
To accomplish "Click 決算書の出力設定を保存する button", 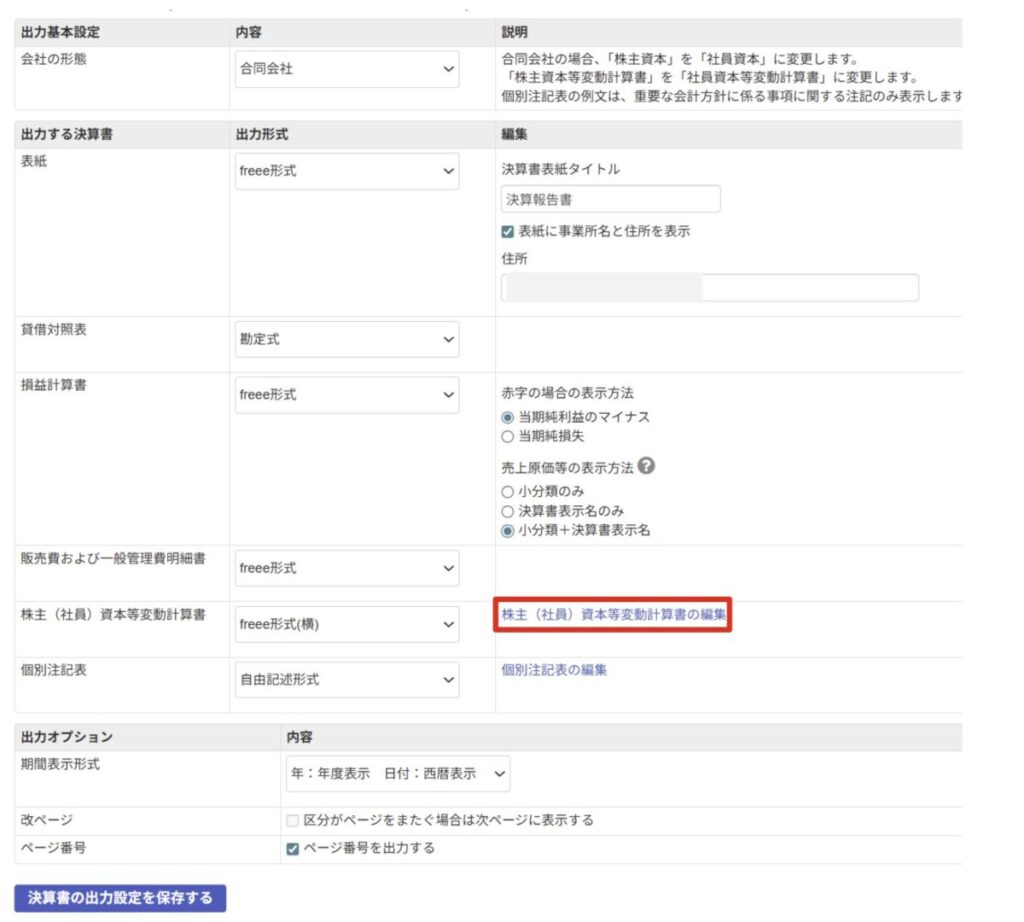I will (120, 898).
